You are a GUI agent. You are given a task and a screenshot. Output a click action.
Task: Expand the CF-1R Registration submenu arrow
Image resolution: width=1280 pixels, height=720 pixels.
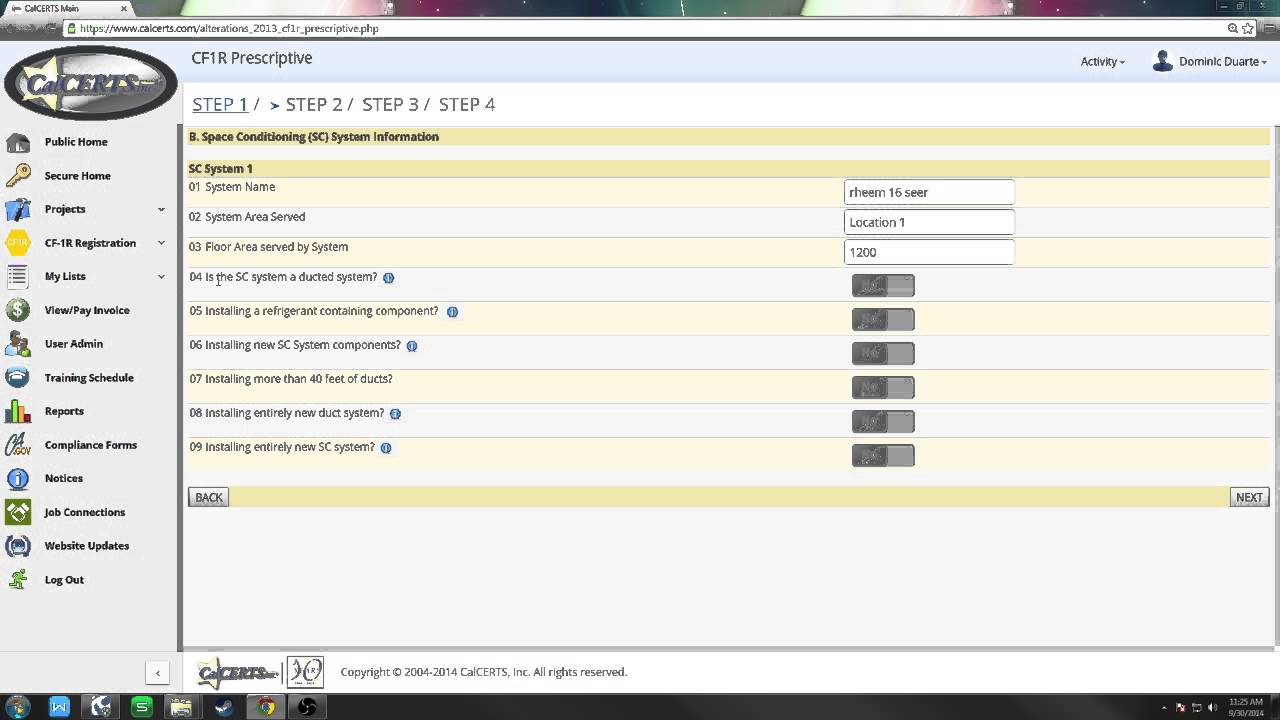[x=161, y=243]
